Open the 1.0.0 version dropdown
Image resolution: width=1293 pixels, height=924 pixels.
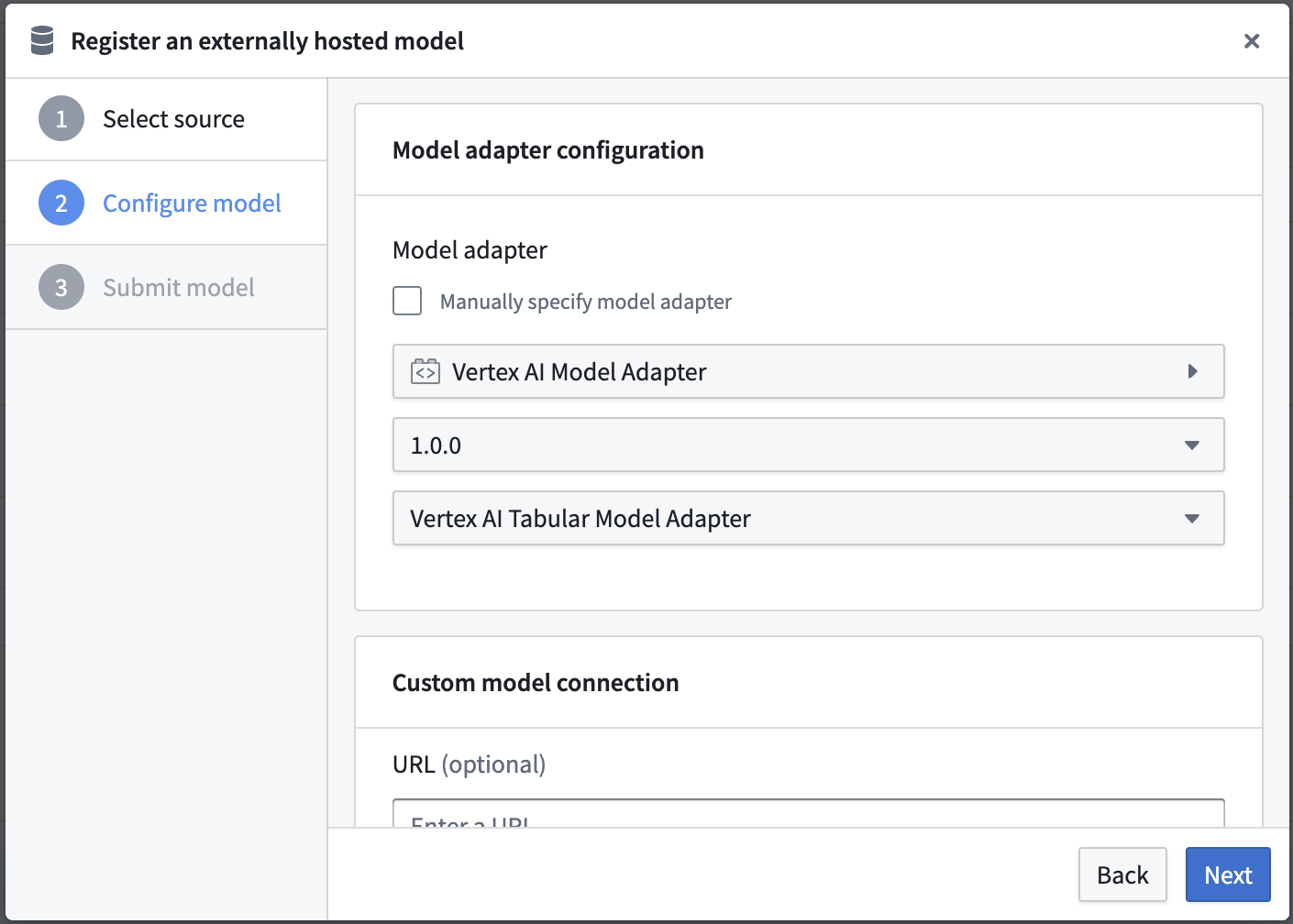pos(808,445)
